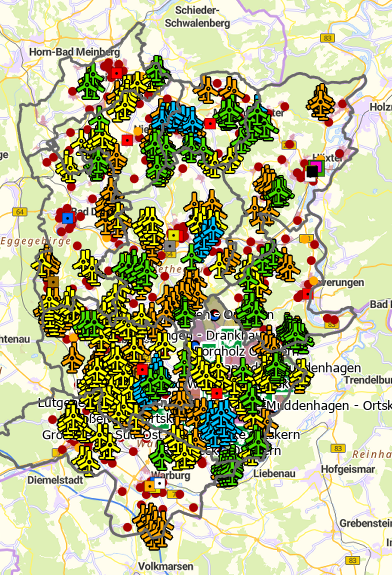The height and width of the screenshot is (575, 392).
Task: Click the Grebenstein town label
Action: [x=366, y=523]
